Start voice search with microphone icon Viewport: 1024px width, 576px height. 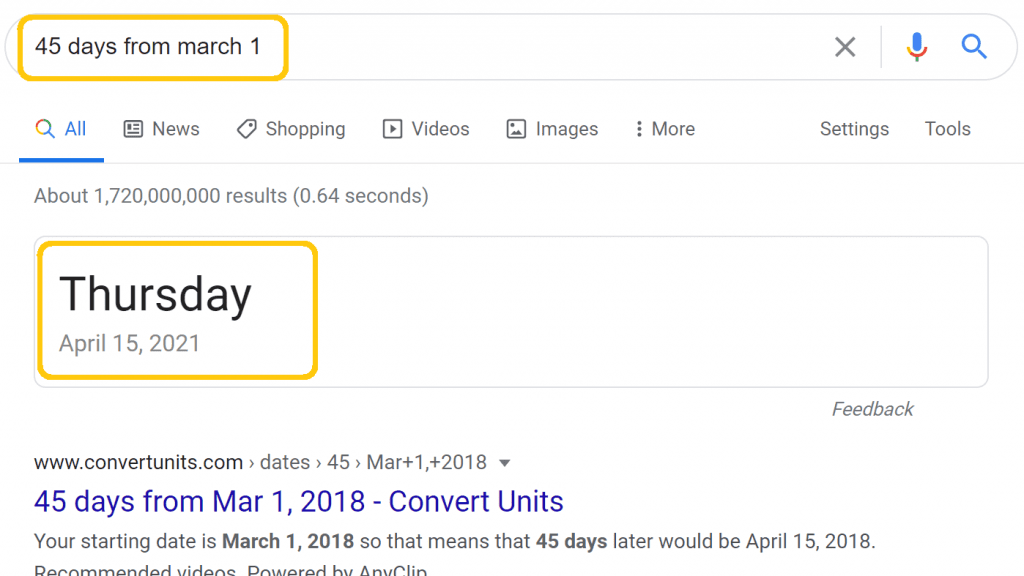pos(916,47)
